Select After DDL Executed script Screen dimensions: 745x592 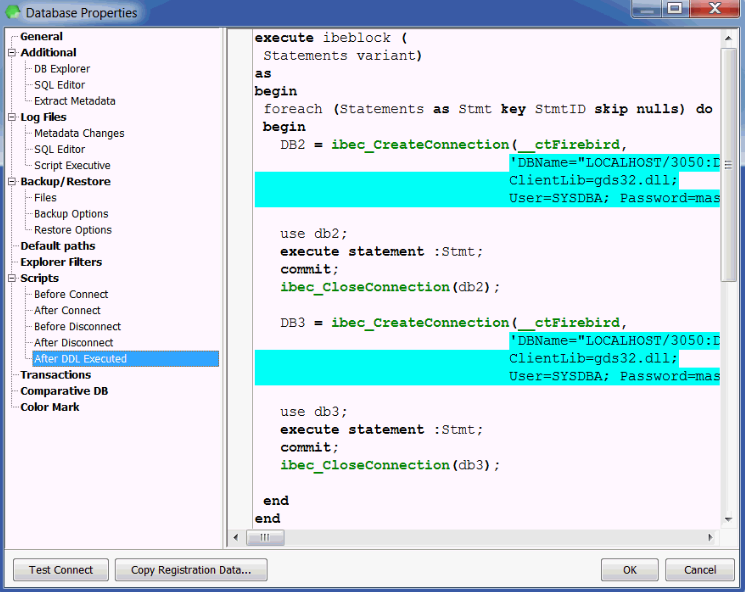(126, 359)
